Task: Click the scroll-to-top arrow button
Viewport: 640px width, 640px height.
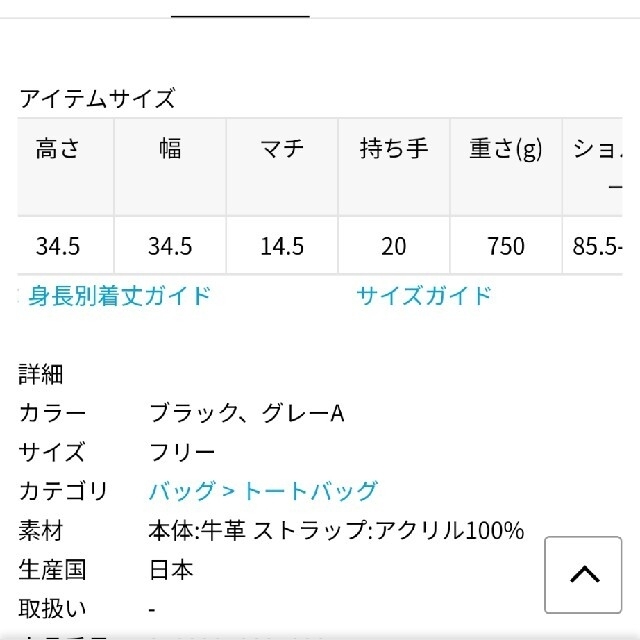Action: (x=583, y=575)
